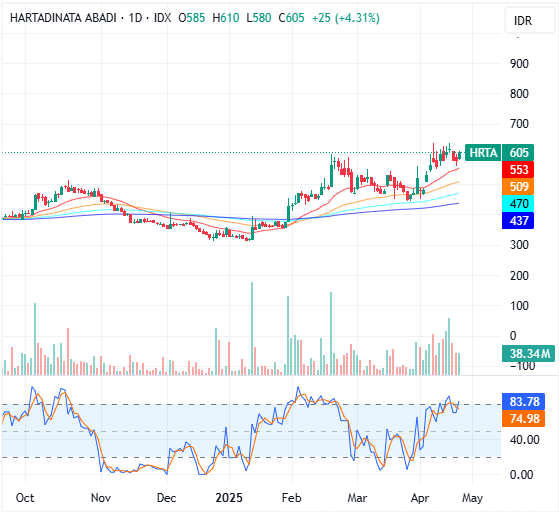Click the IDX exchange label

162,18
